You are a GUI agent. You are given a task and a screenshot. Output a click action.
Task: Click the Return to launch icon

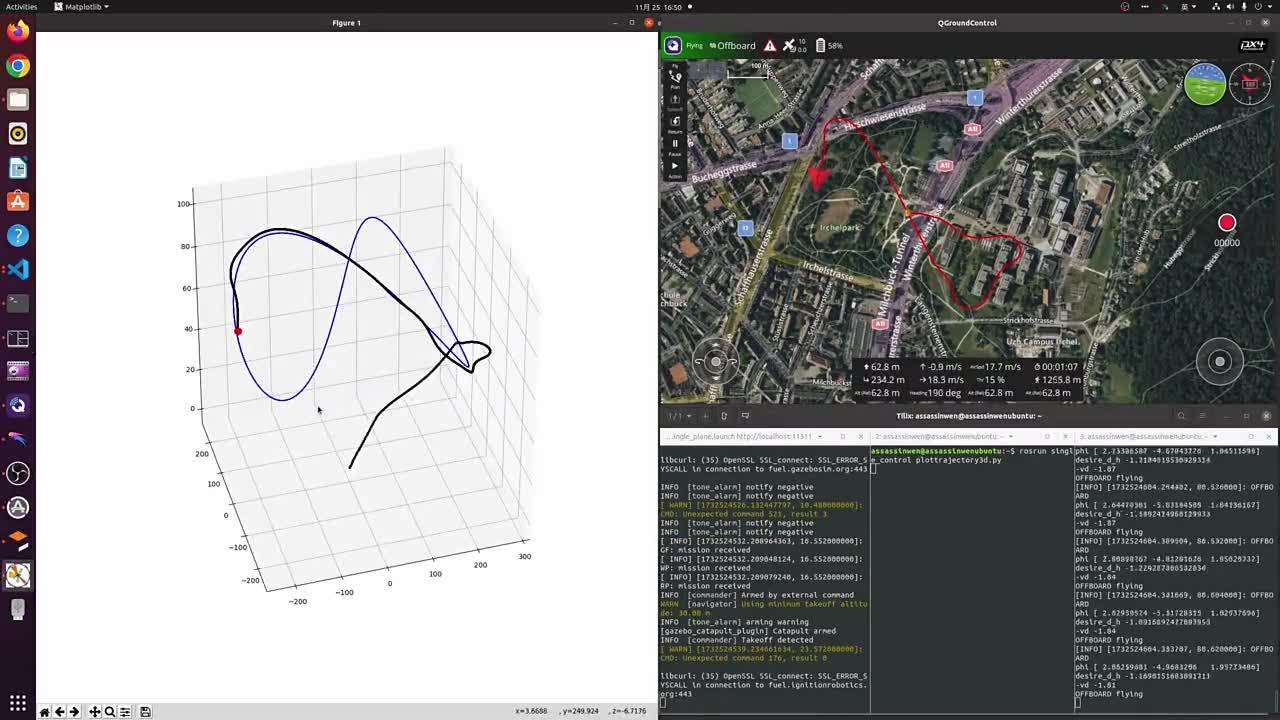coord(675,123)
